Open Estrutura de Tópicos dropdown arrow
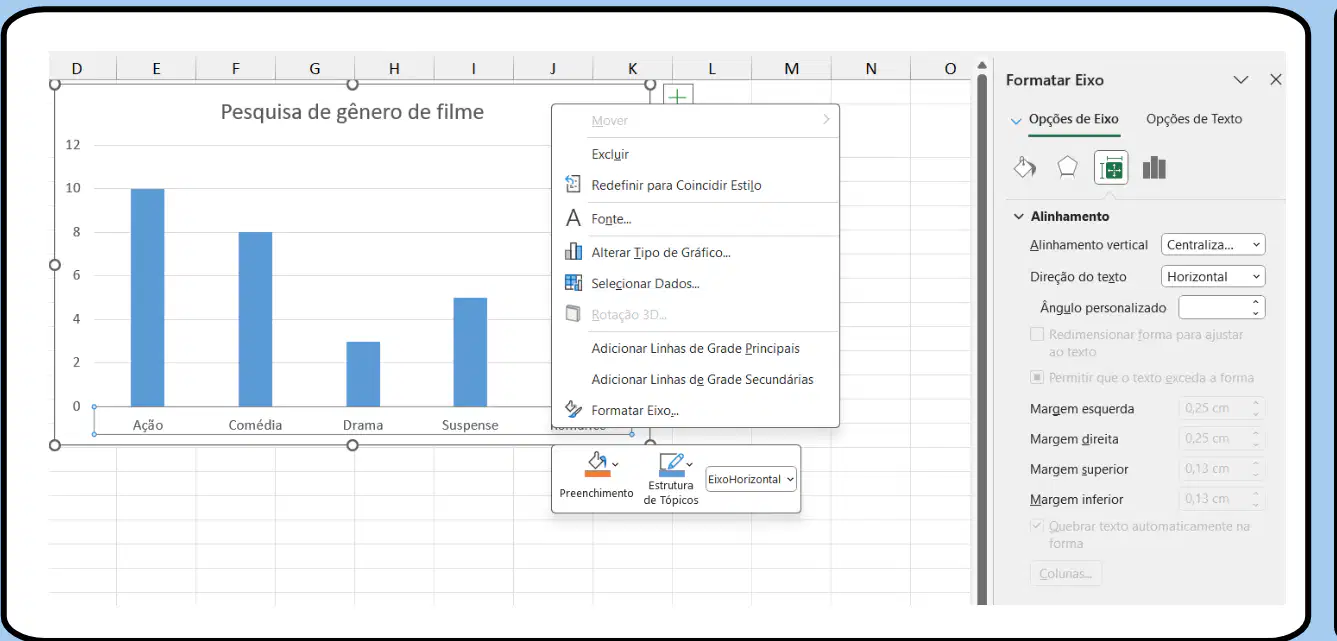Image resolution: width=1337 pixels, height=641 pixels. [689, 464]
